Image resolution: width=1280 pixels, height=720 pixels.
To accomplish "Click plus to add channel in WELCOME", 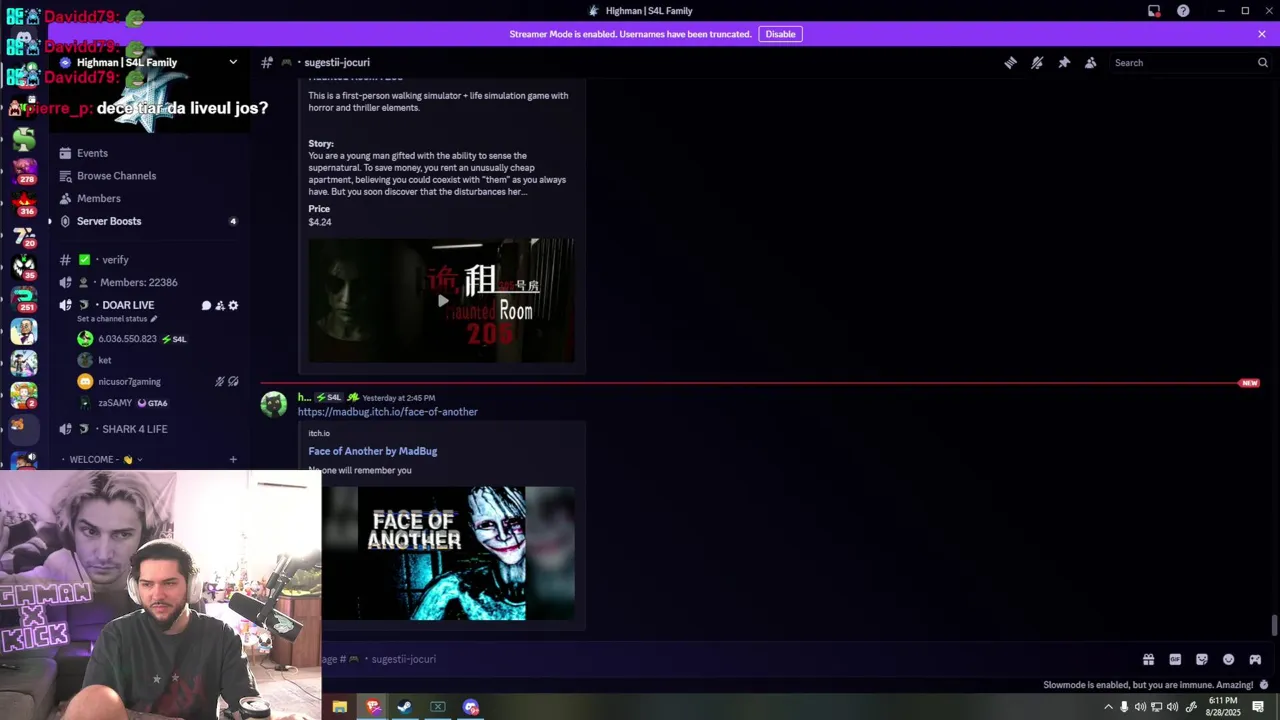I will pyautogui.click(x=233, y=460).
